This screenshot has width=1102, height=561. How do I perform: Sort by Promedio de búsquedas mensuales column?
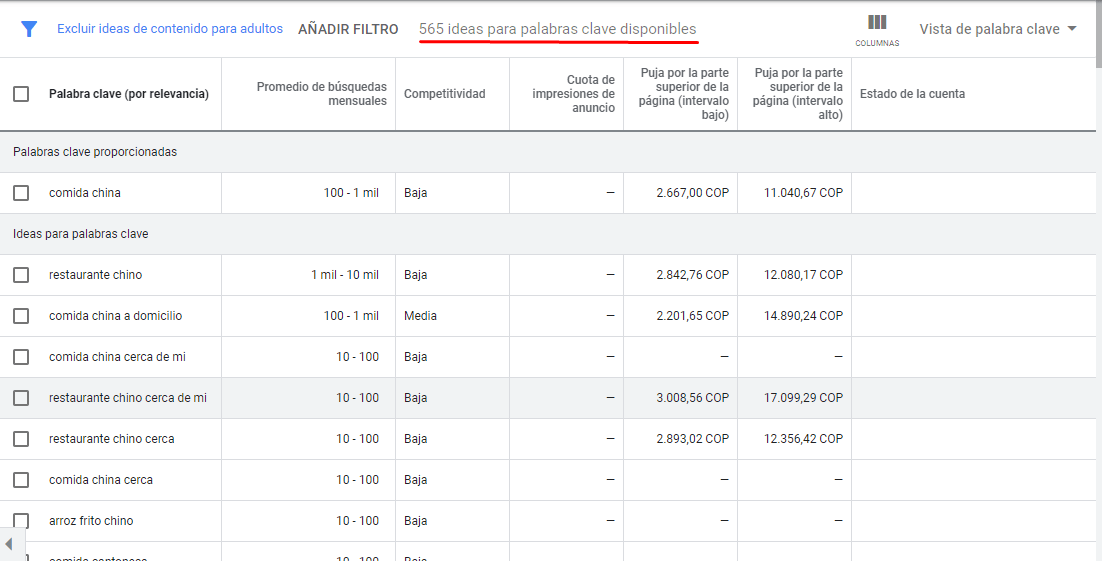pos(321,94)
